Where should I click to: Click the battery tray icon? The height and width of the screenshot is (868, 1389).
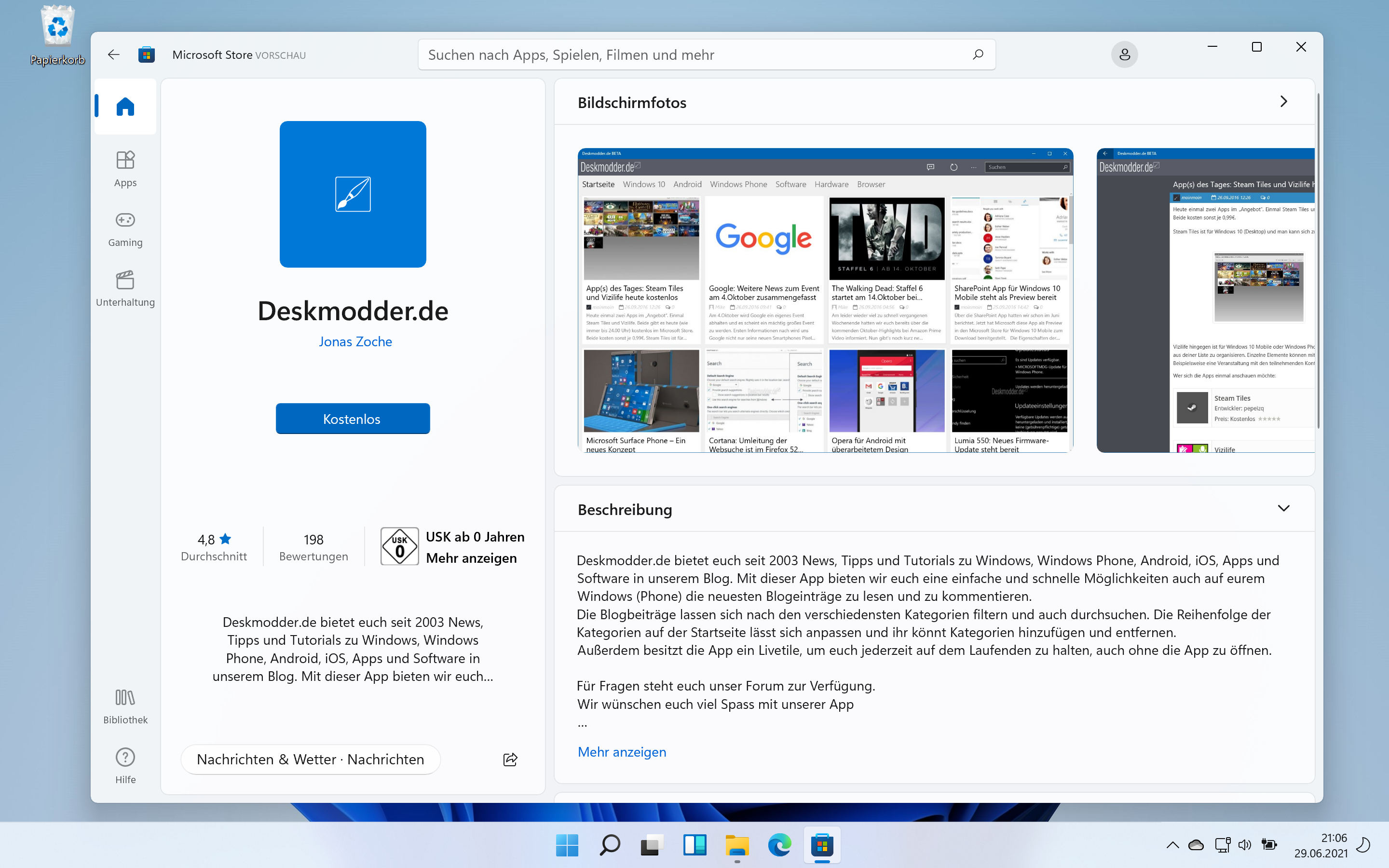[x=1269, y=844]
